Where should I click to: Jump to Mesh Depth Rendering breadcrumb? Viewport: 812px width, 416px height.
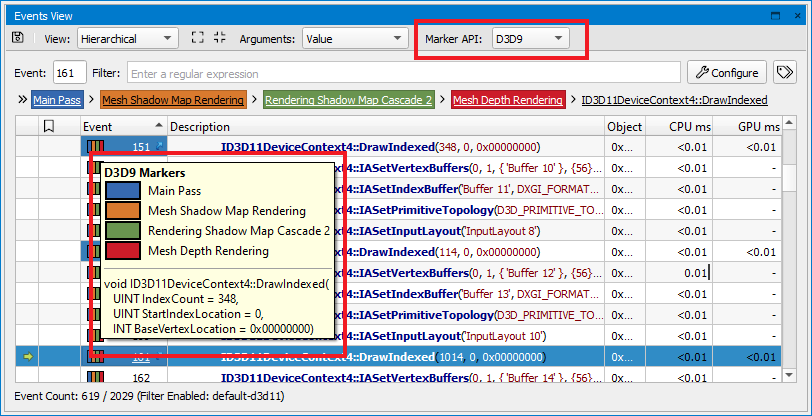507,100
